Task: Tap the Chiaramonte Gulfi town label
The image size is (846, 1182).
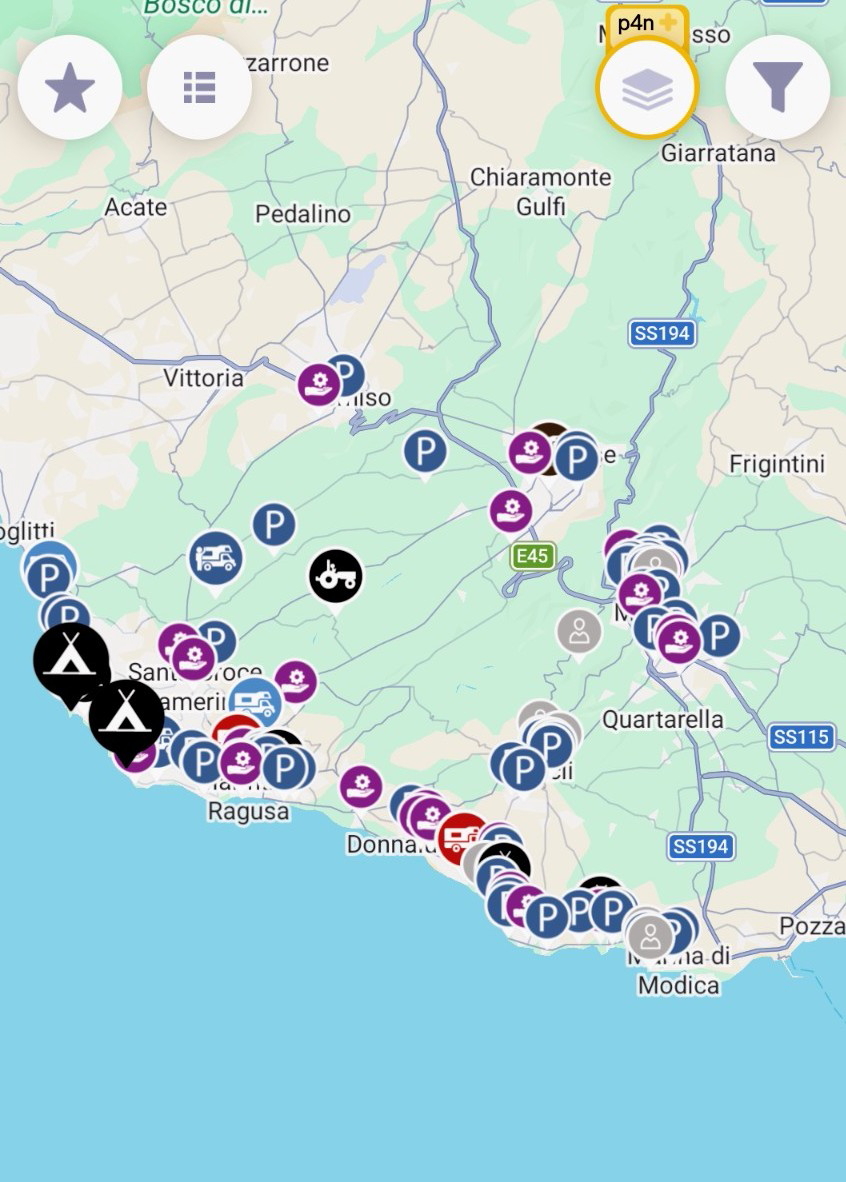Action: [x=541, y=191]
